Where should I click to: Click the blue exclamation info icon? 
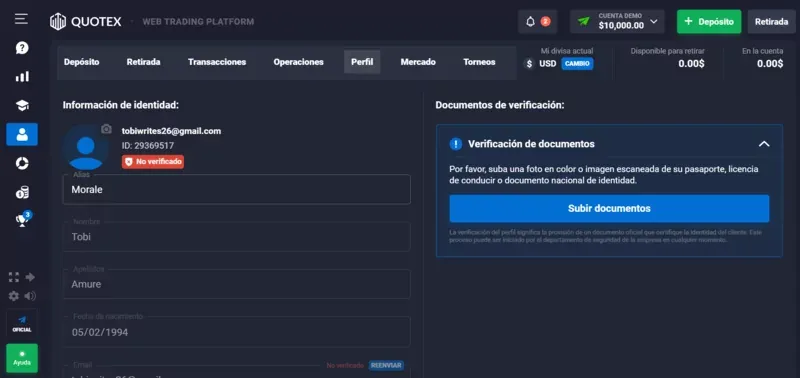coord(456,144)
